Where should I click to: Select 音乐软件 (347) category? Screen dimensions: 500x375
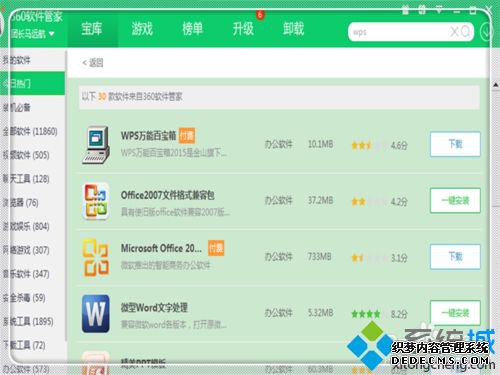pyautogui.click(x=32, y=274)
